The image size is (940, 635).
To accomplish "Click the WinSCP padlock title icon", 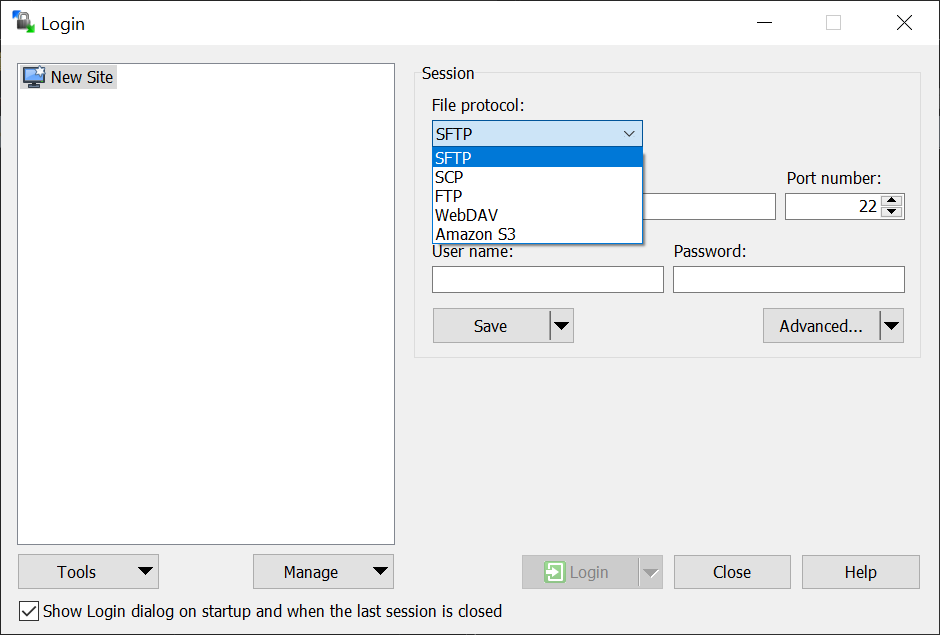I will click(23, 22).
